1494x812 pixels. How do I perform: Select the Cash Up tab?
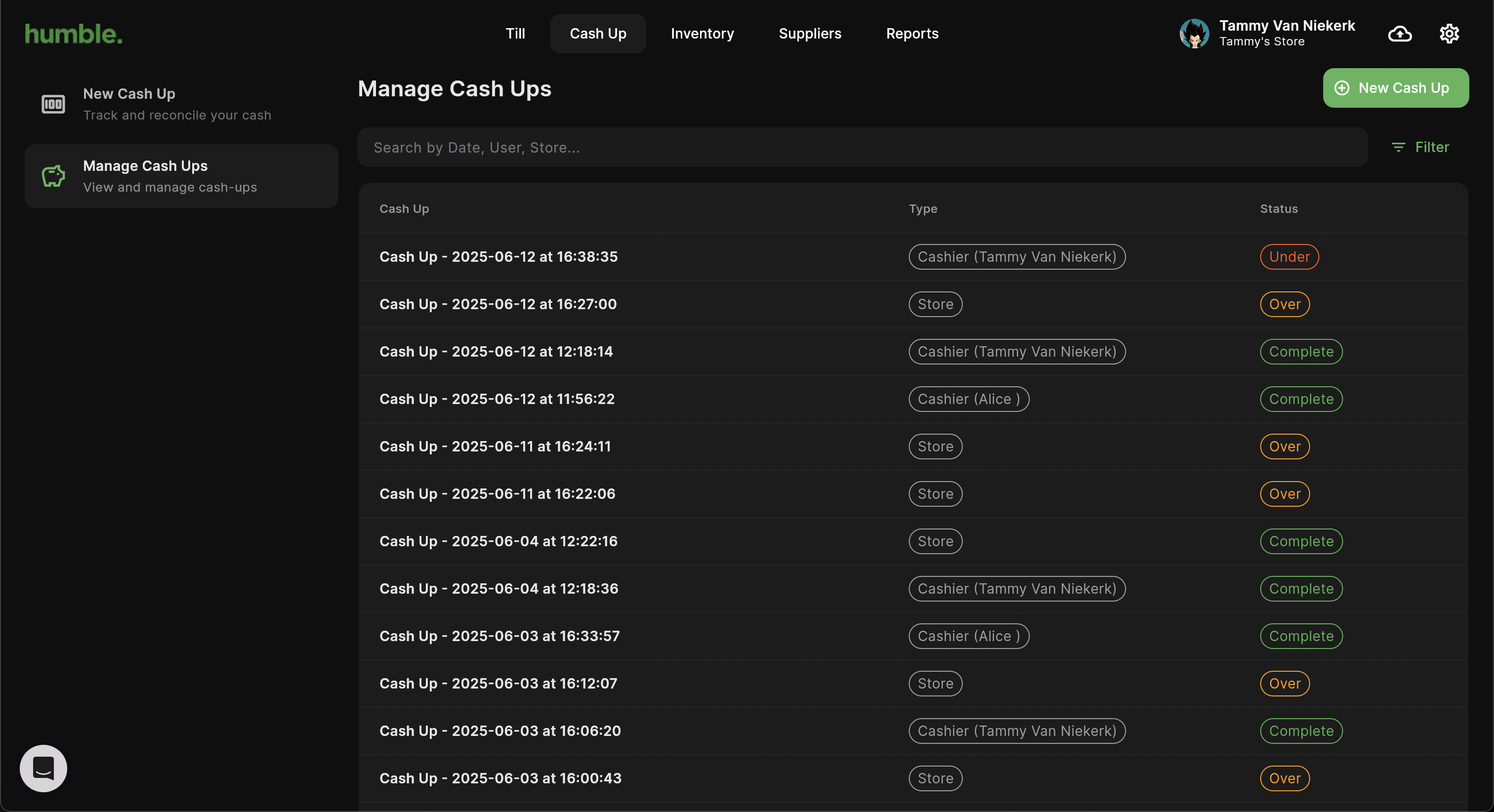[597, 34]
